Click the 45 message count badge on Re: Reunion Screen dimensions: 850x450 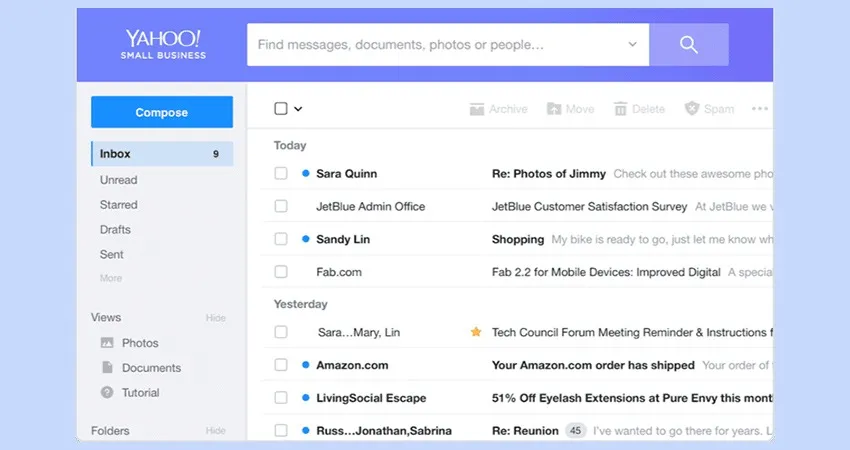tap(575, 430)
